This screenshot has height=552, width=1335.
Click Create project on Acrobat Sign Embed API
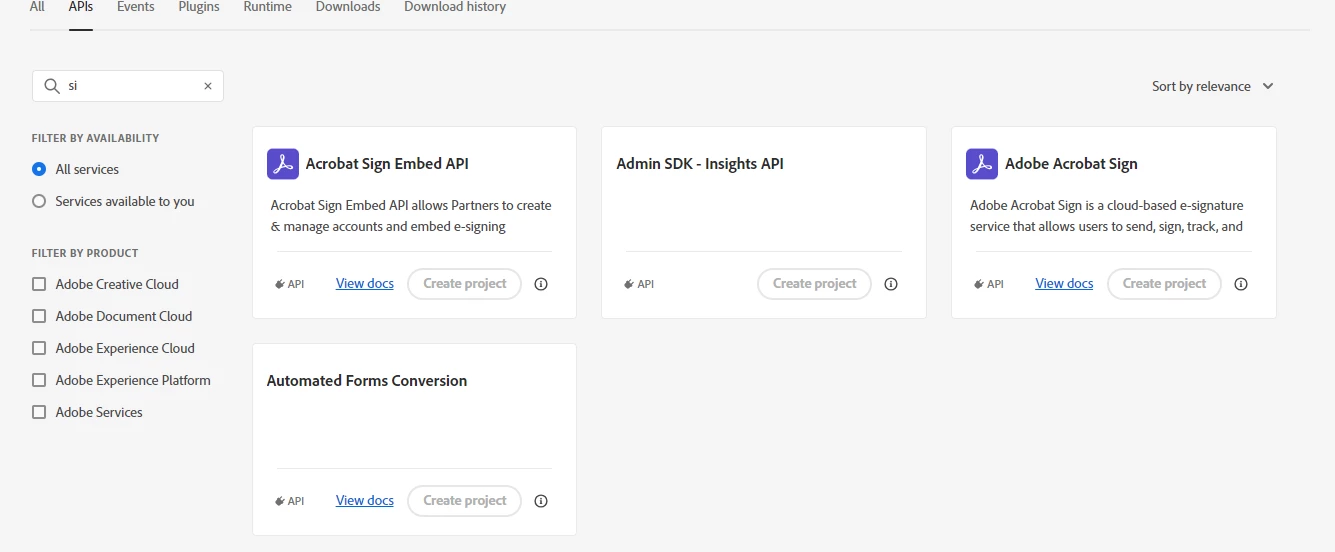[465, 284]
